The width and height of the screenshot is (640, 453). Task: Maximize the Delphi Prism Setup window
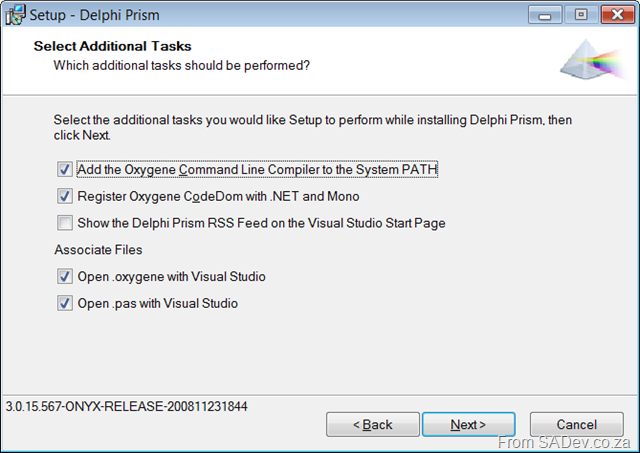[581, 15]
